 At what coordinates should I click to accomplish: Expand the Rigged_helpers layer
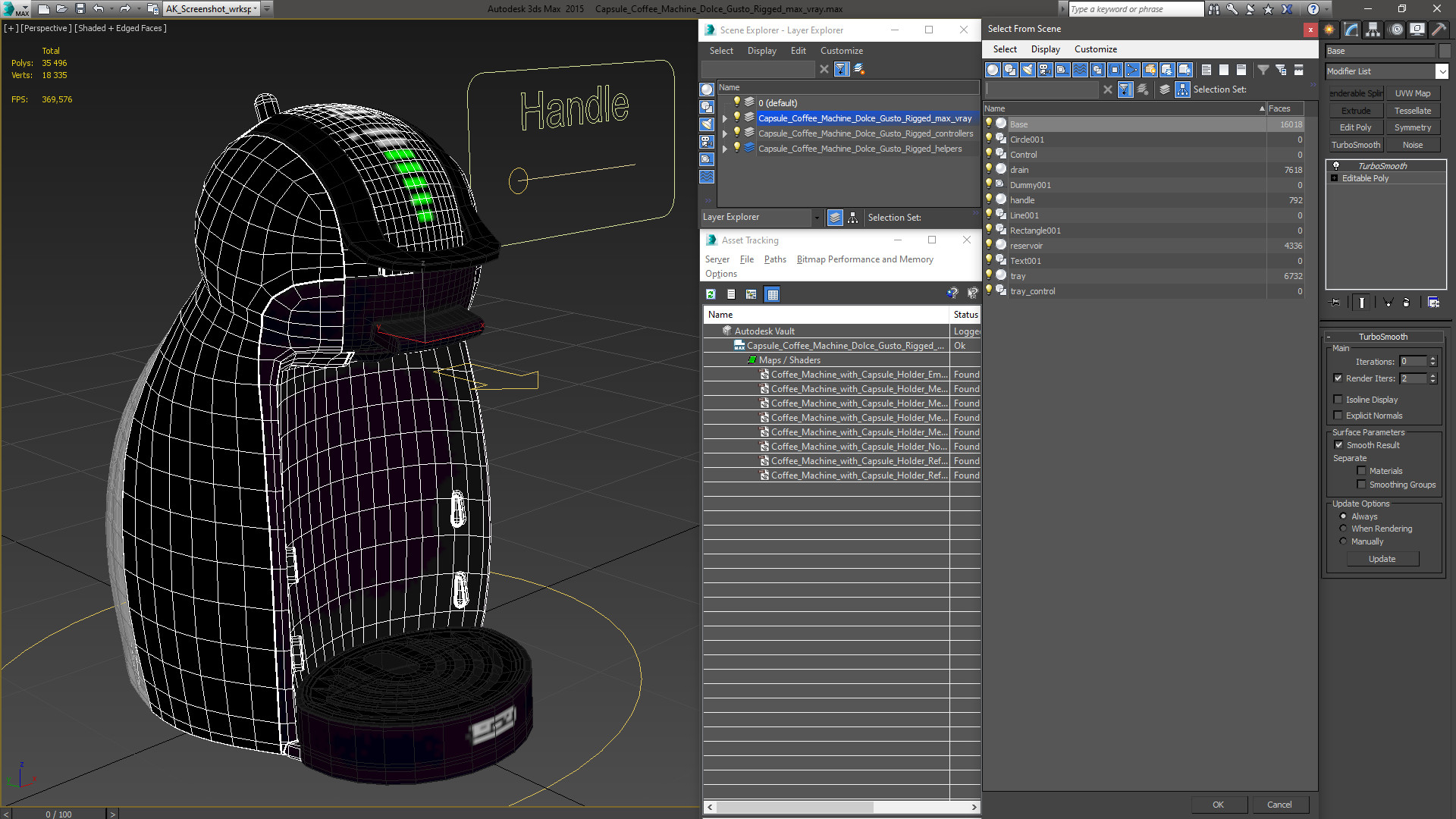point(724,149)
